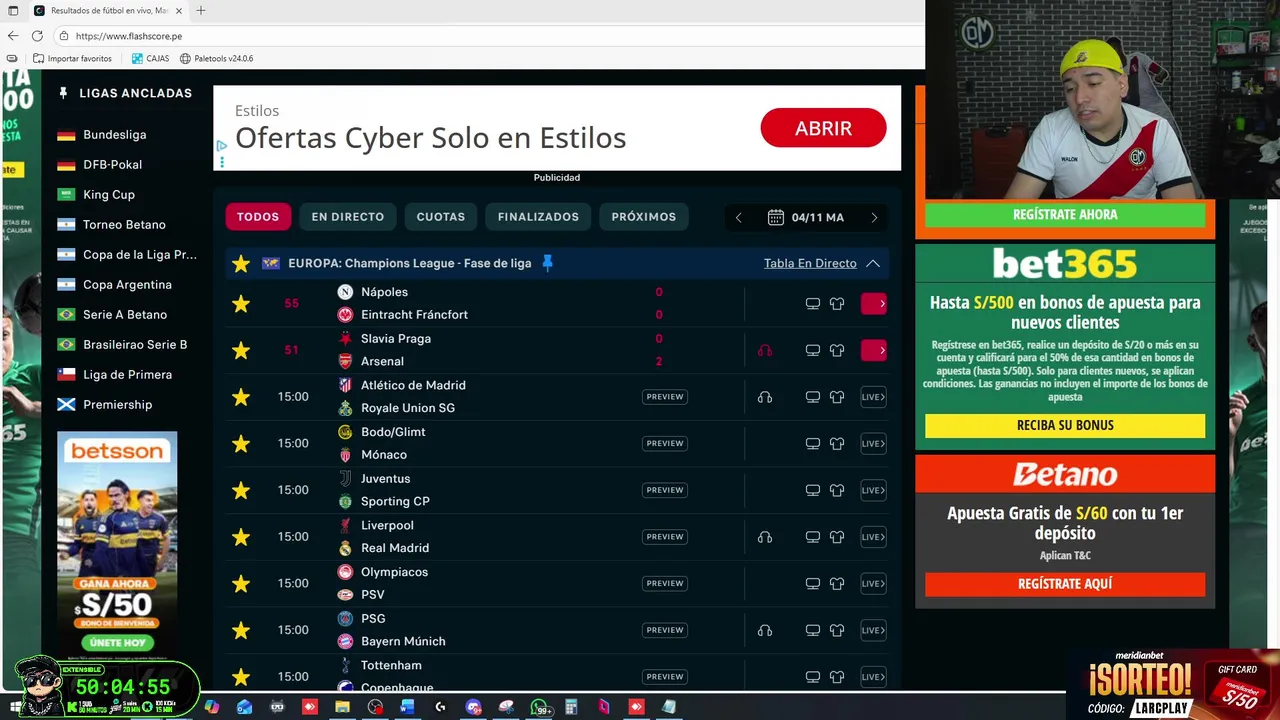Open Tabla En Directo link

click(810, 263)
